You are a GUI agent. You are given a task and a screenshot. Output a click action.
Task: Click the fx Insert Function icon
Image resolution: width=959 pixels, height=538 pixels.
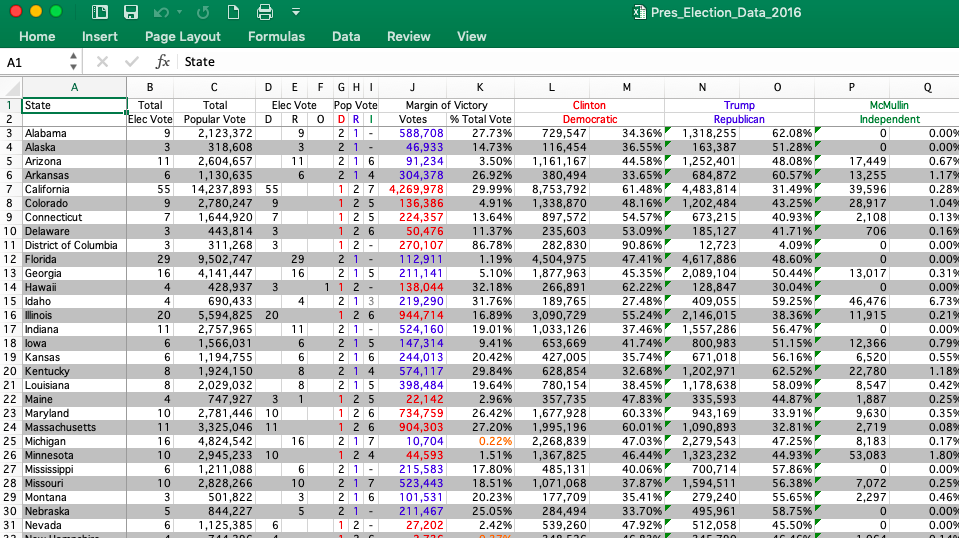(x=163, y=62)
